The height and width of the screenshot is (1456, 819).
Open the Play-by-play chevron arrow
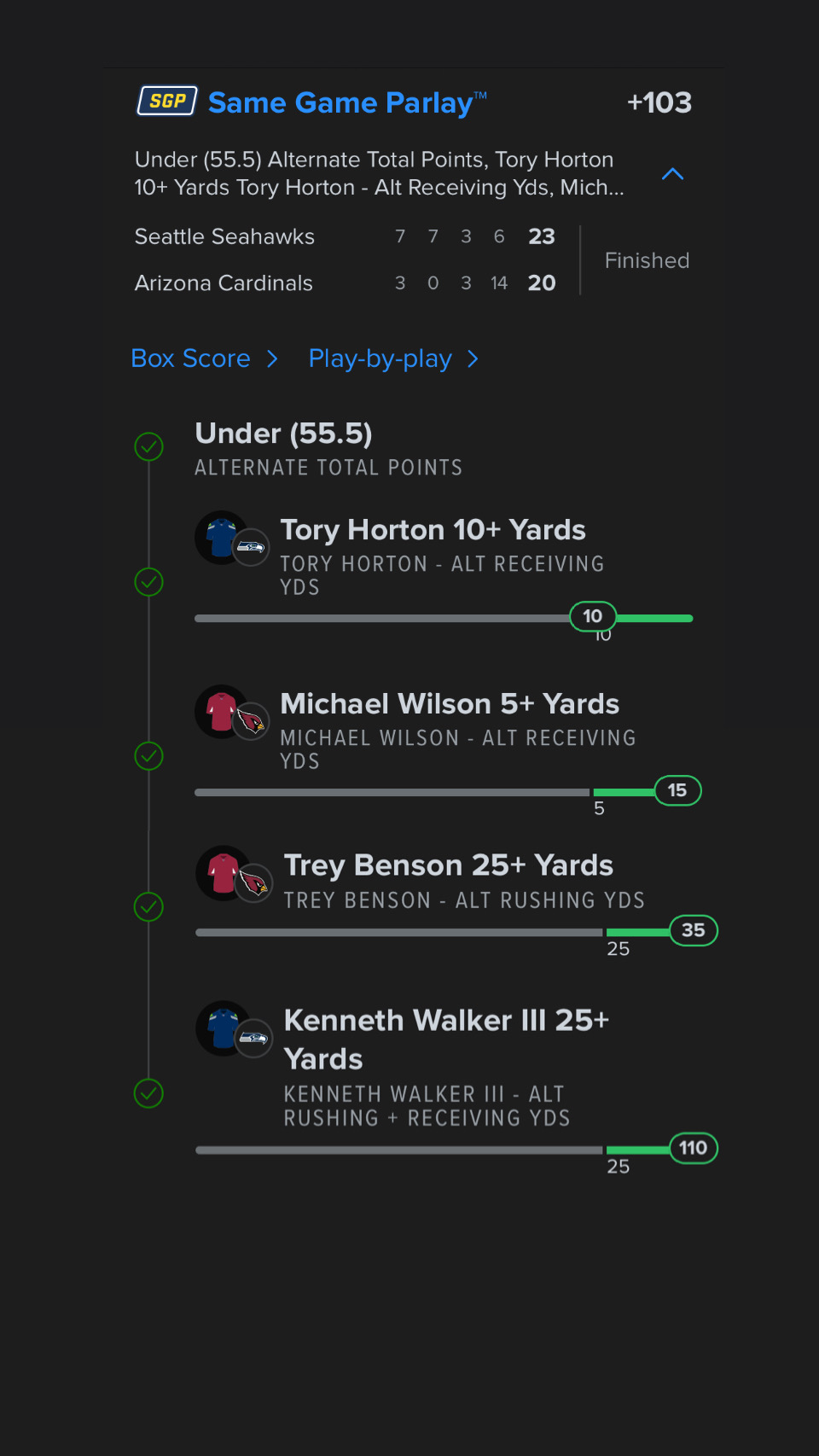(473, 359)
